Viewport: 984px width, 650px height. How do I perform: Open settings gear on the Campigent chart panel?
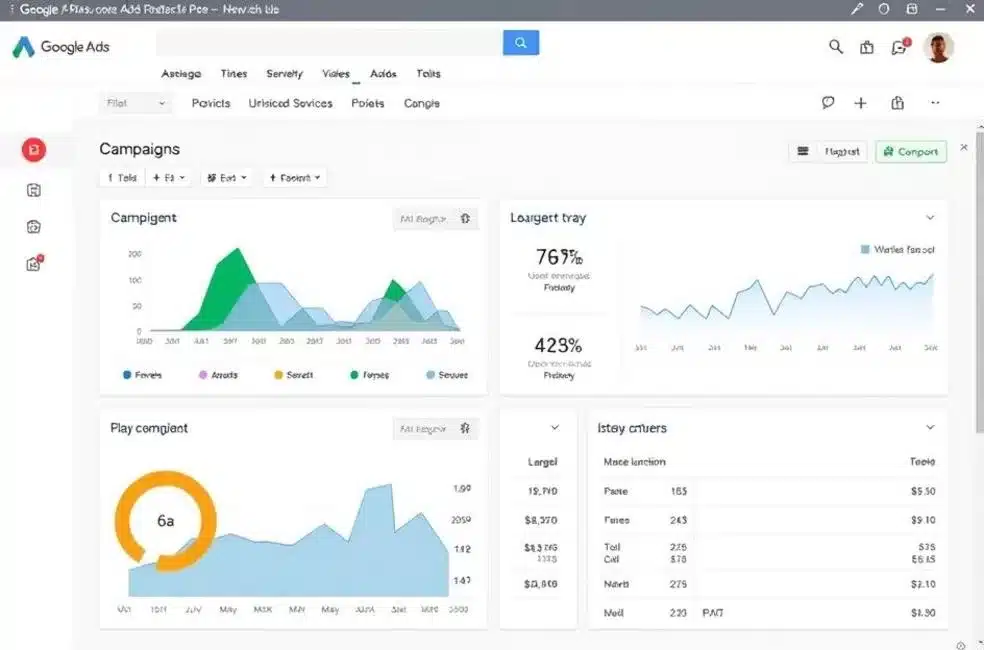466,218
